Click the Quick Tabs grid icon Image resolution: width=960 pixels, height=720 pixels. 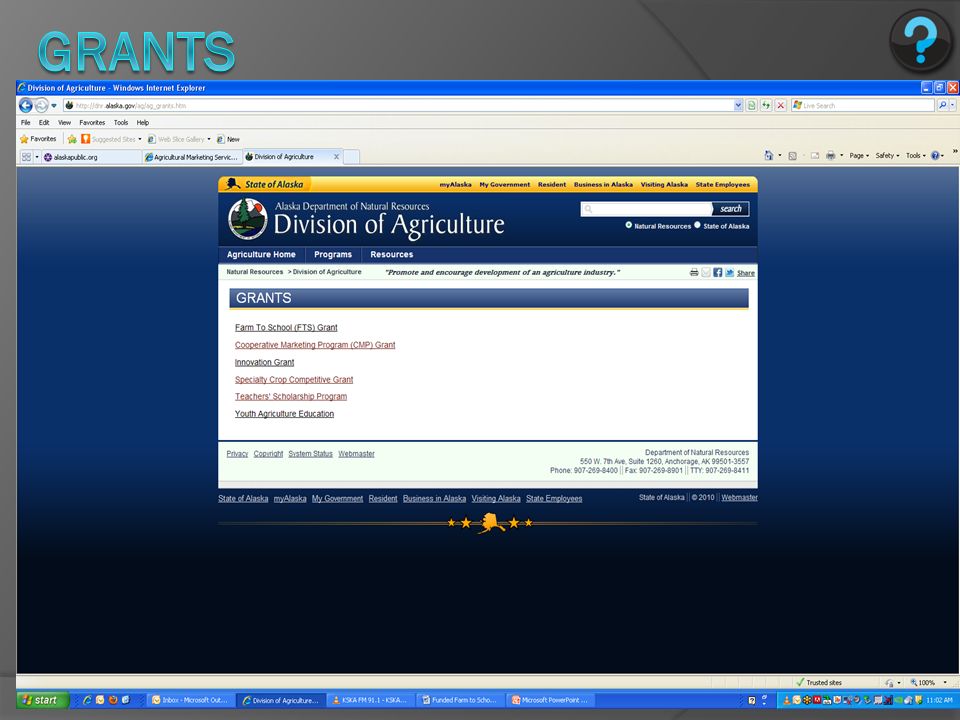pos(26,157)
